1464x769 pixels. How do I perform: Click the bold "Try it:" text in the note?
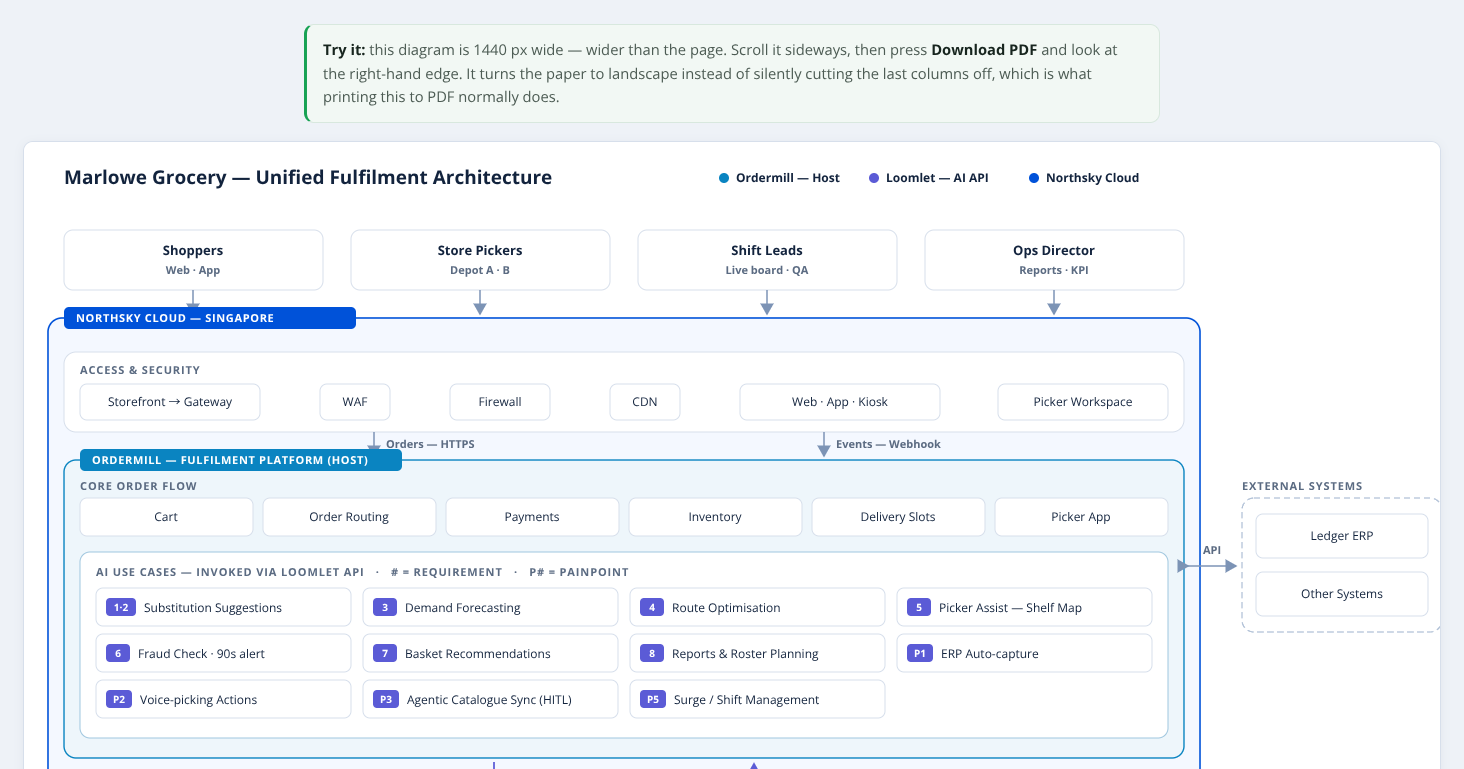pos(344,50)
